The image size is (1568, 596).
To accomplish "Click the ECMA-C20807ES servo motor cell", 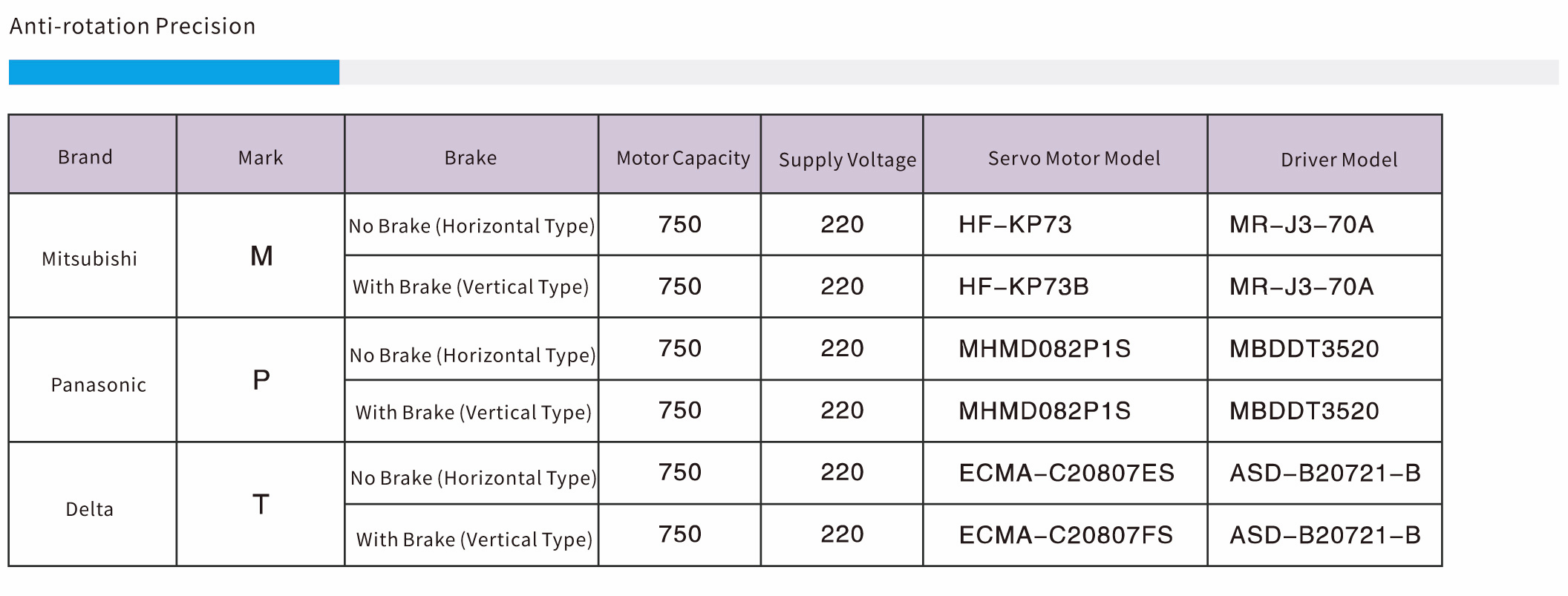I will pyautogui.click(x=1066, y=473).
